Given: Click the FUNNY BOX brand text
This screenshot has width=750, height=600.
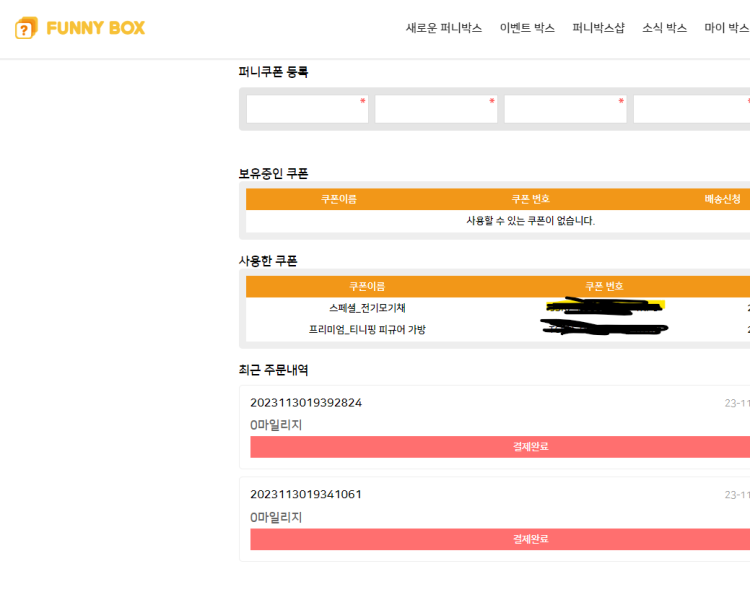Looking at the screenshot, I should tap(96, 28).
